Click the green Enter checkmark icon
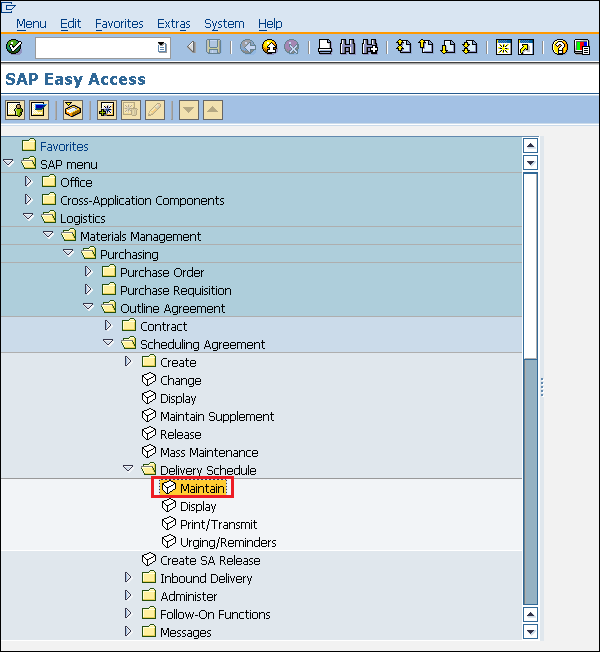600x652 pixels. coord(14,47)
